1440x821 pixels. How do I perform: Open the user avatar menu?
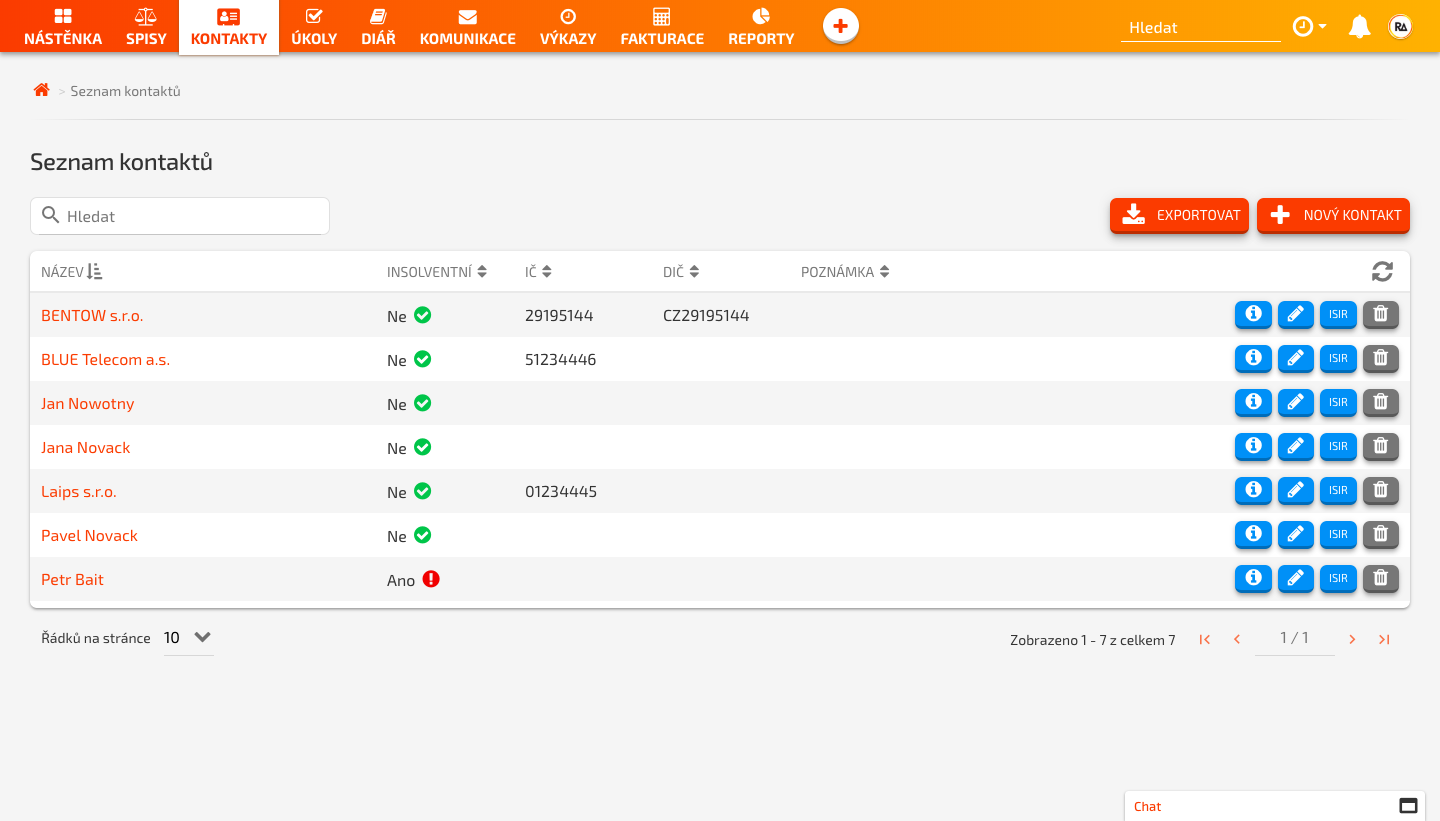point(1401,27)
